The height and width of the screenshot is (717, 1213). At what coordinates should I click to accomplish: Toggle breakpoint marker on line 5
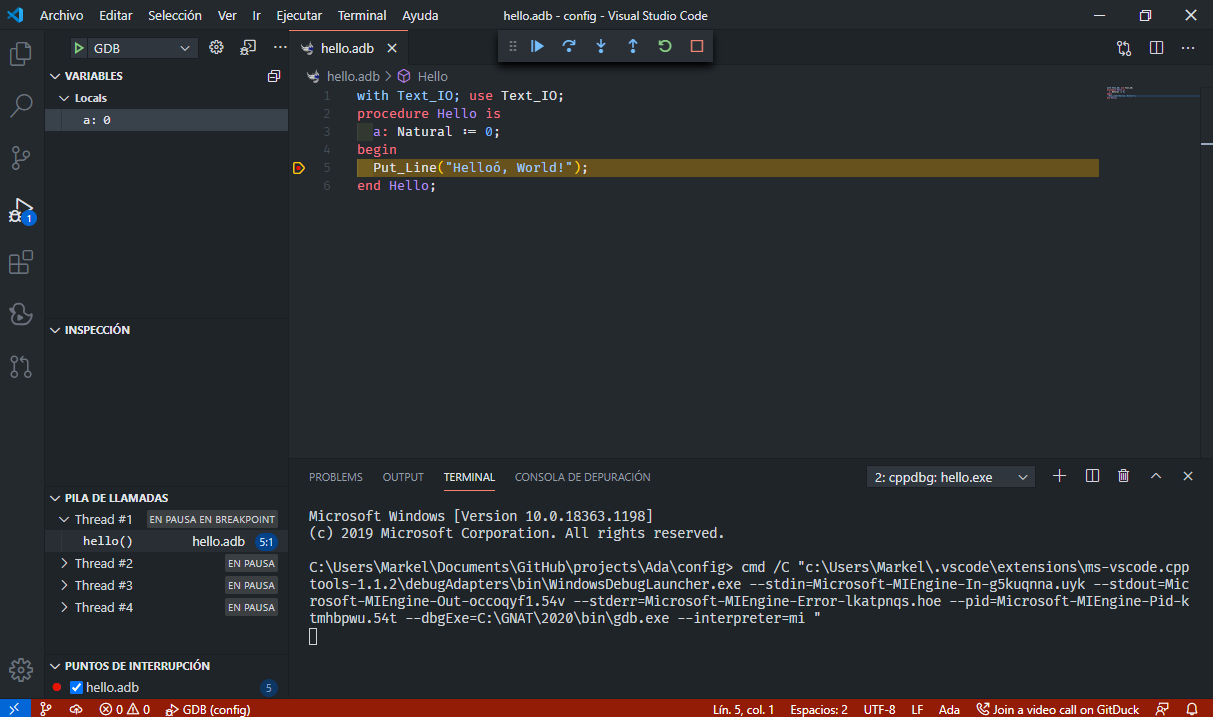tap(298, 168)
